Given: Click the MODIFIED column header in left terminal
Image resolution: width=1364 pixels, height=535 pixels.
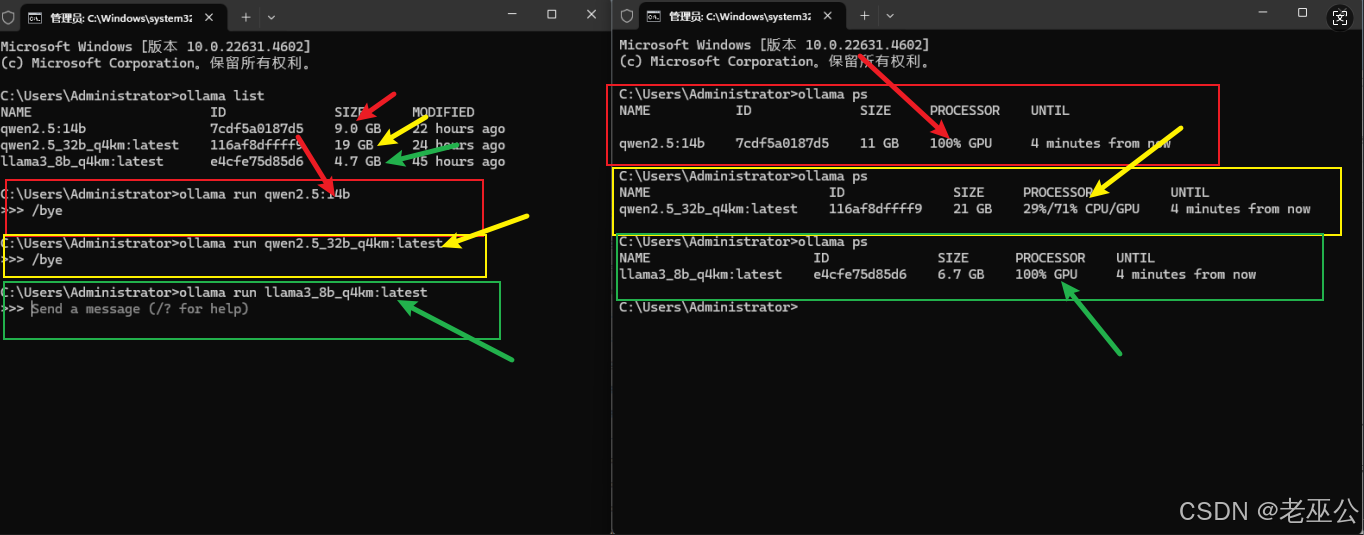Looking at the screenshot, I should tap(443, 112).
